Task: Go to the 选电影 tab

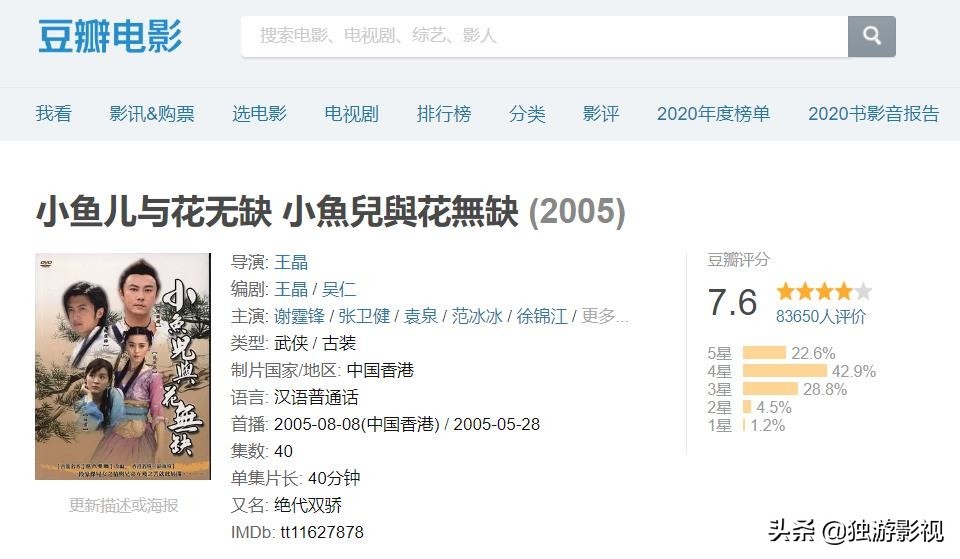Action: [x=259, y=114]
